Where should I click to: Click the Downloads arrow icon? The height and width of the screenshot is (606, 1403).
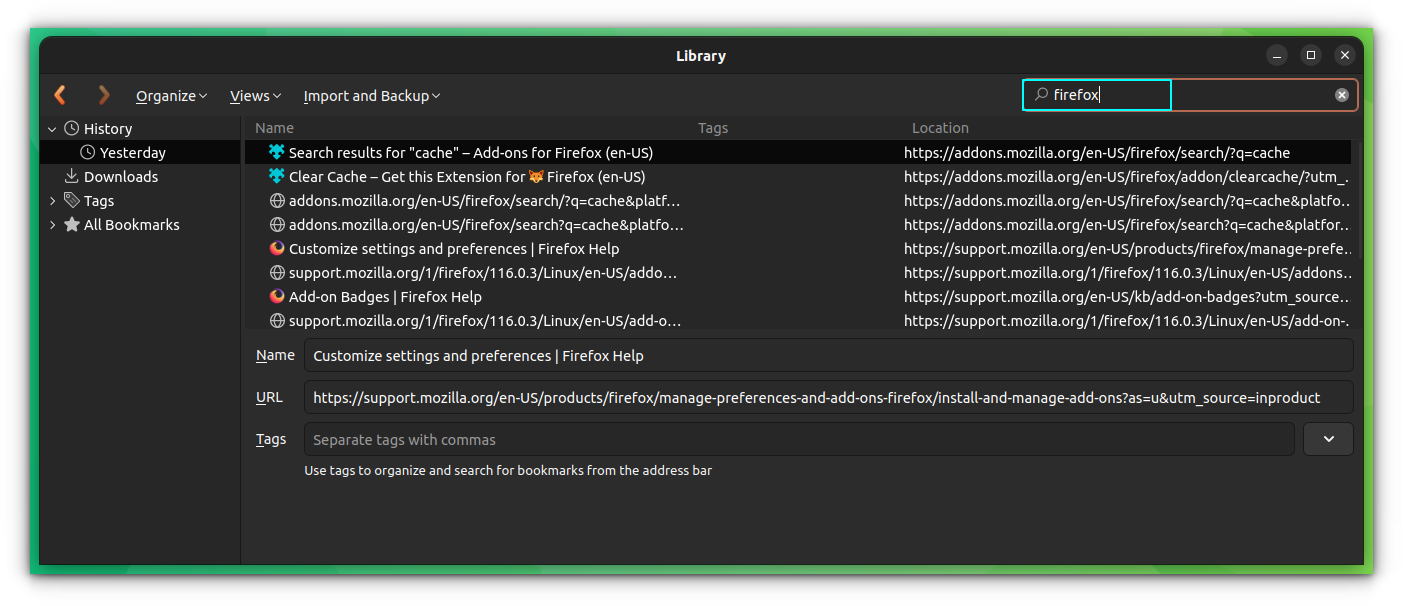(72, 176)
